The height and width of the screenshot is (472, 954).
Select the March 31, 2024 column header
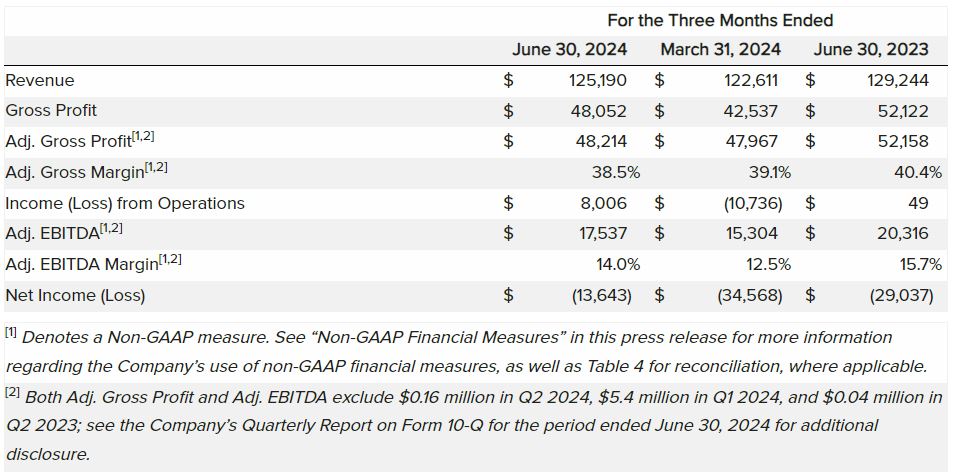[720, 49]
